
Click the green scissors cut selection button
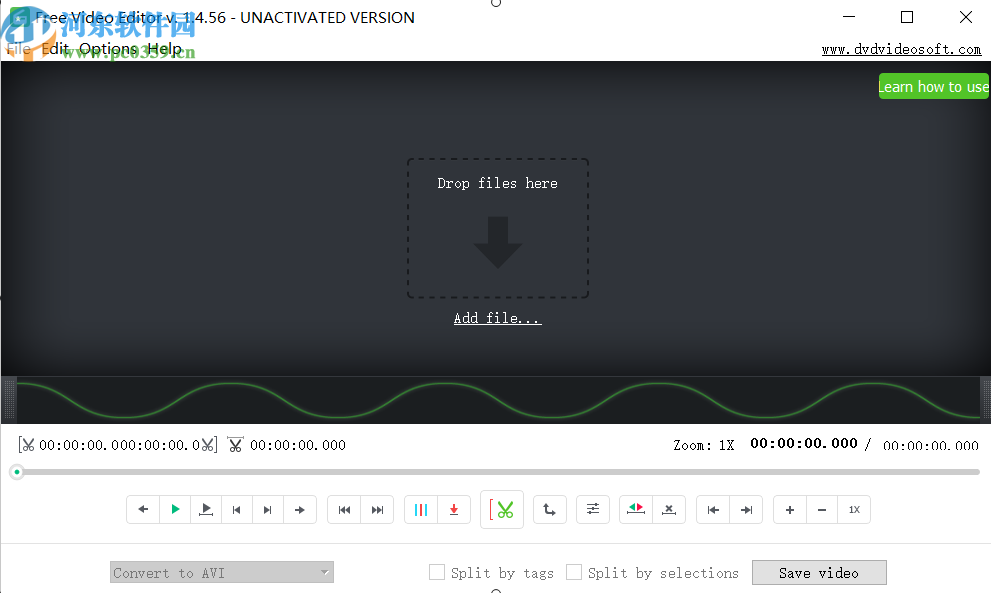tap(502, 510)
